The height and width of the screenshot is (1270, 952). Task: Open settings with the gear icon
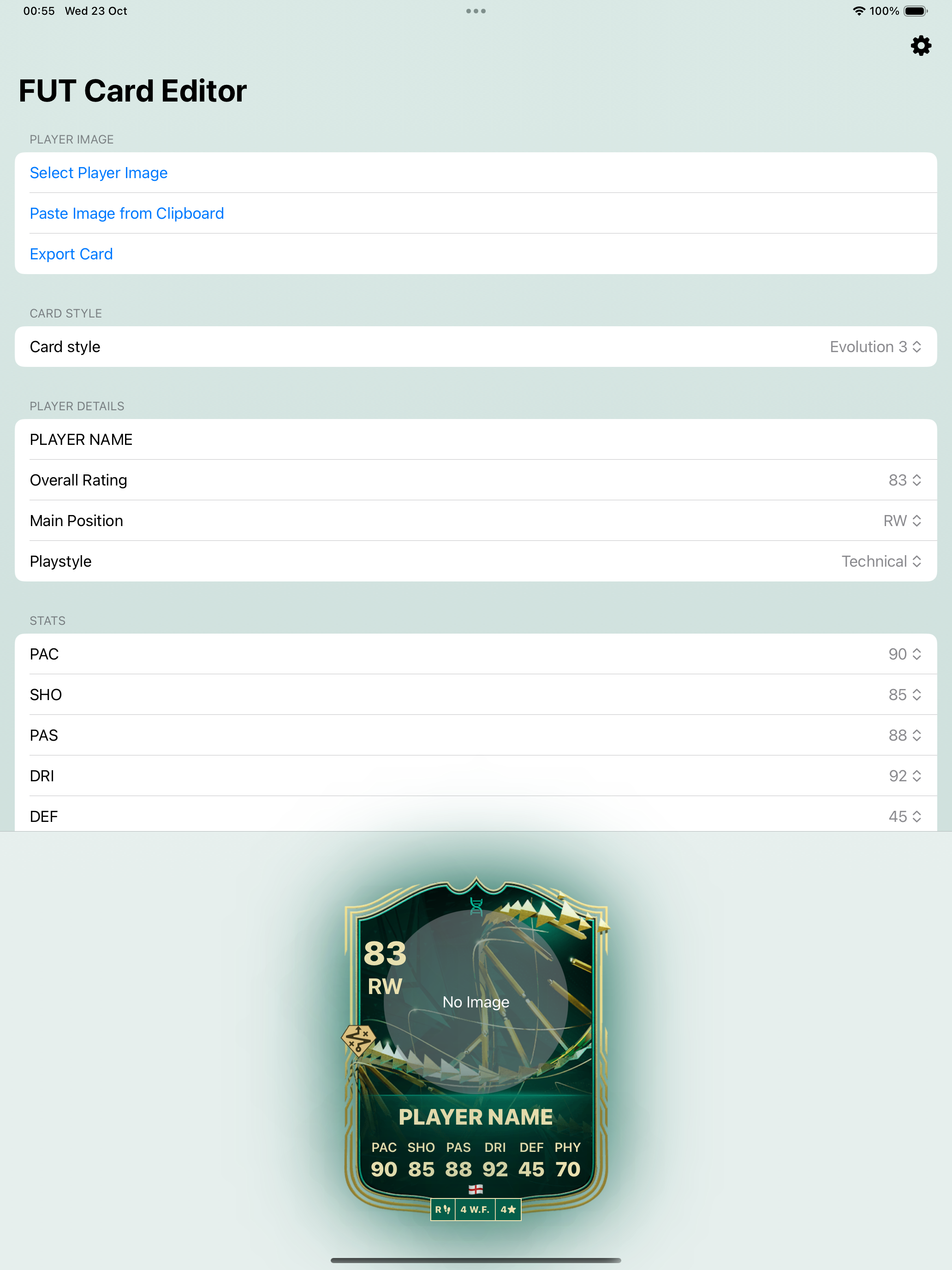click(921, 45)
